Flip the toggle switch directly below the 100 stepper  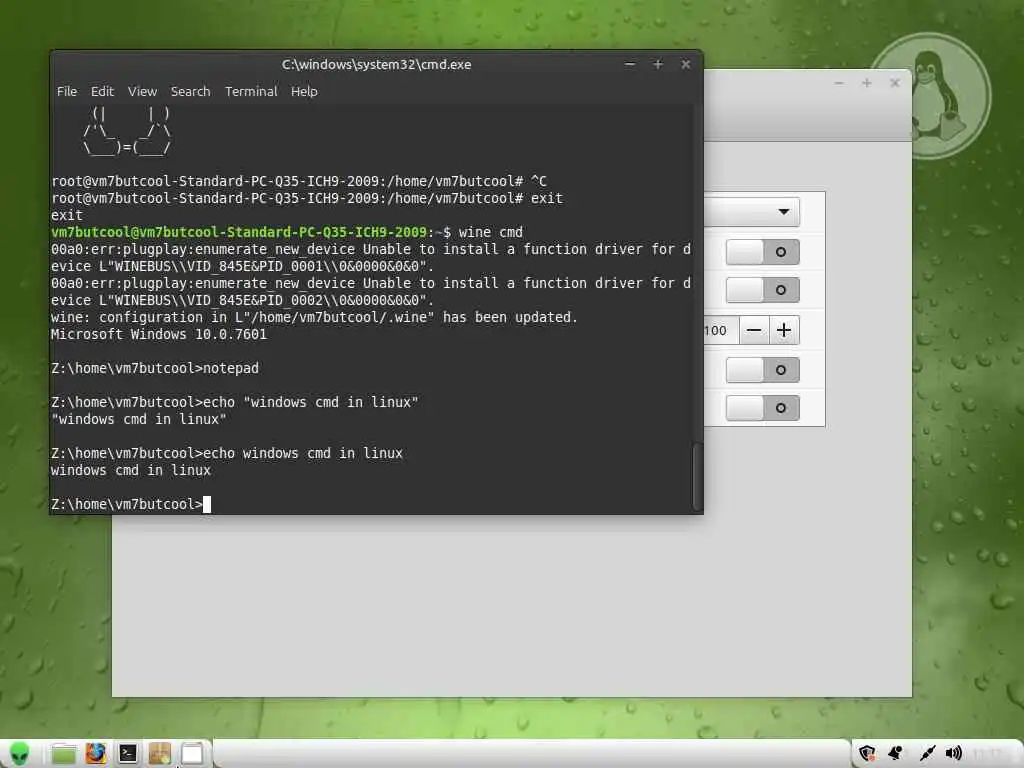[x=763, y=370]
